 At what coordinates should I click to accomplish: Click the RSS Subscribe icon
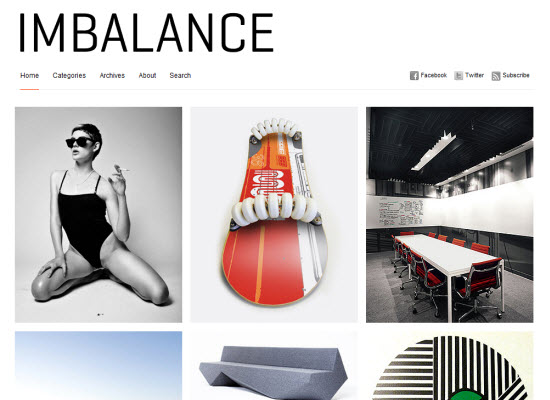[x=496, y=76]
